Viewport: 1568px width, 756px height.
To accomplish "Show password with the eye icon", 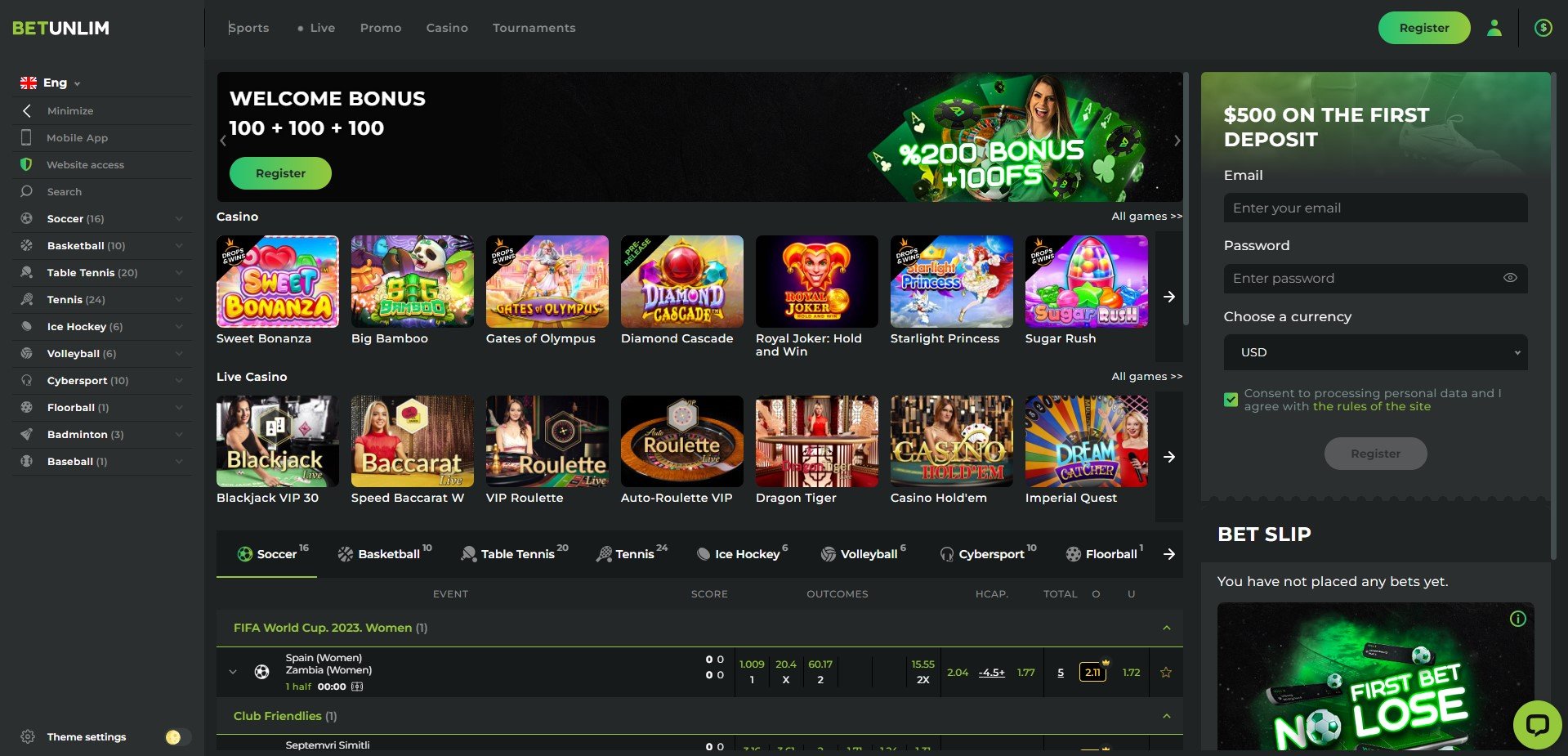I will [1510, 278].
